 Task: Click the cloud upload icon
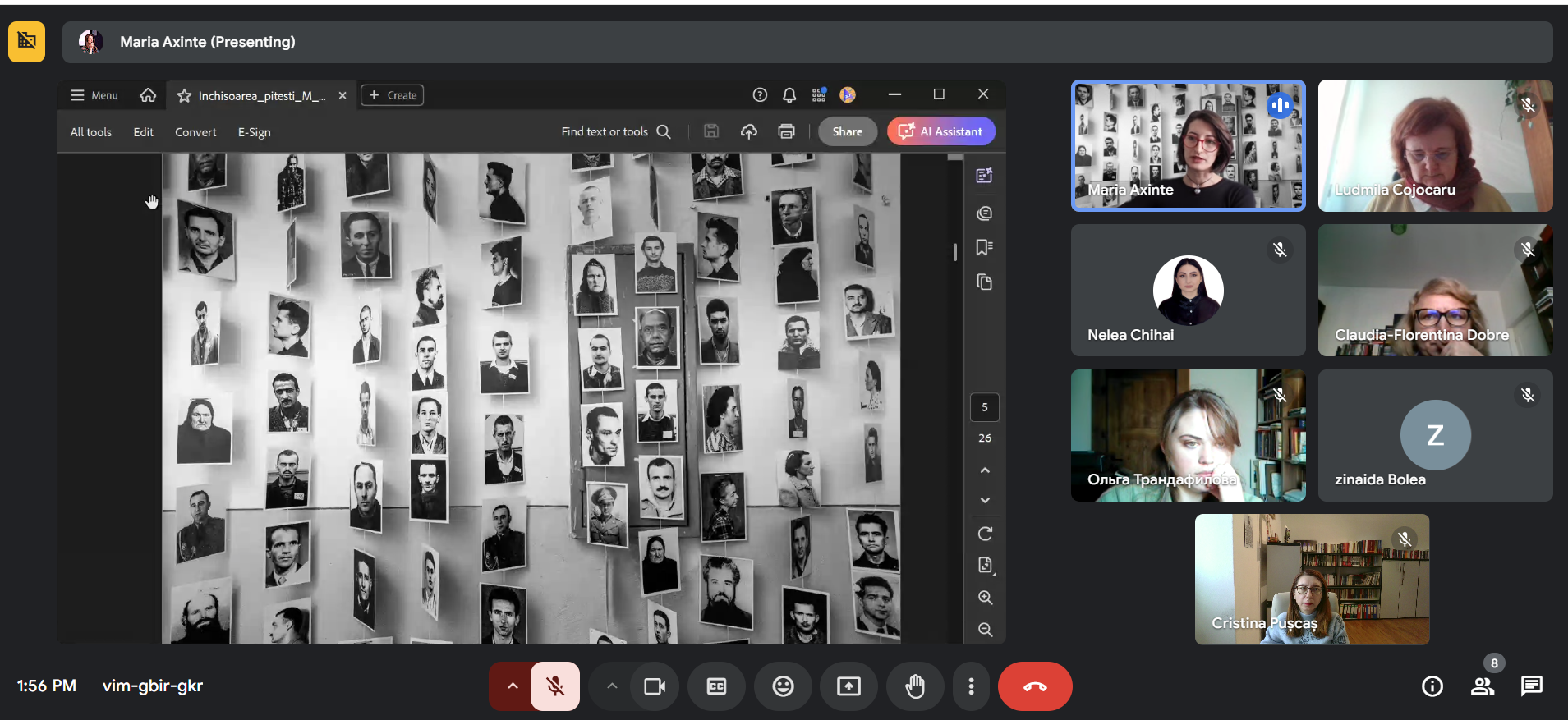(748, 131)
